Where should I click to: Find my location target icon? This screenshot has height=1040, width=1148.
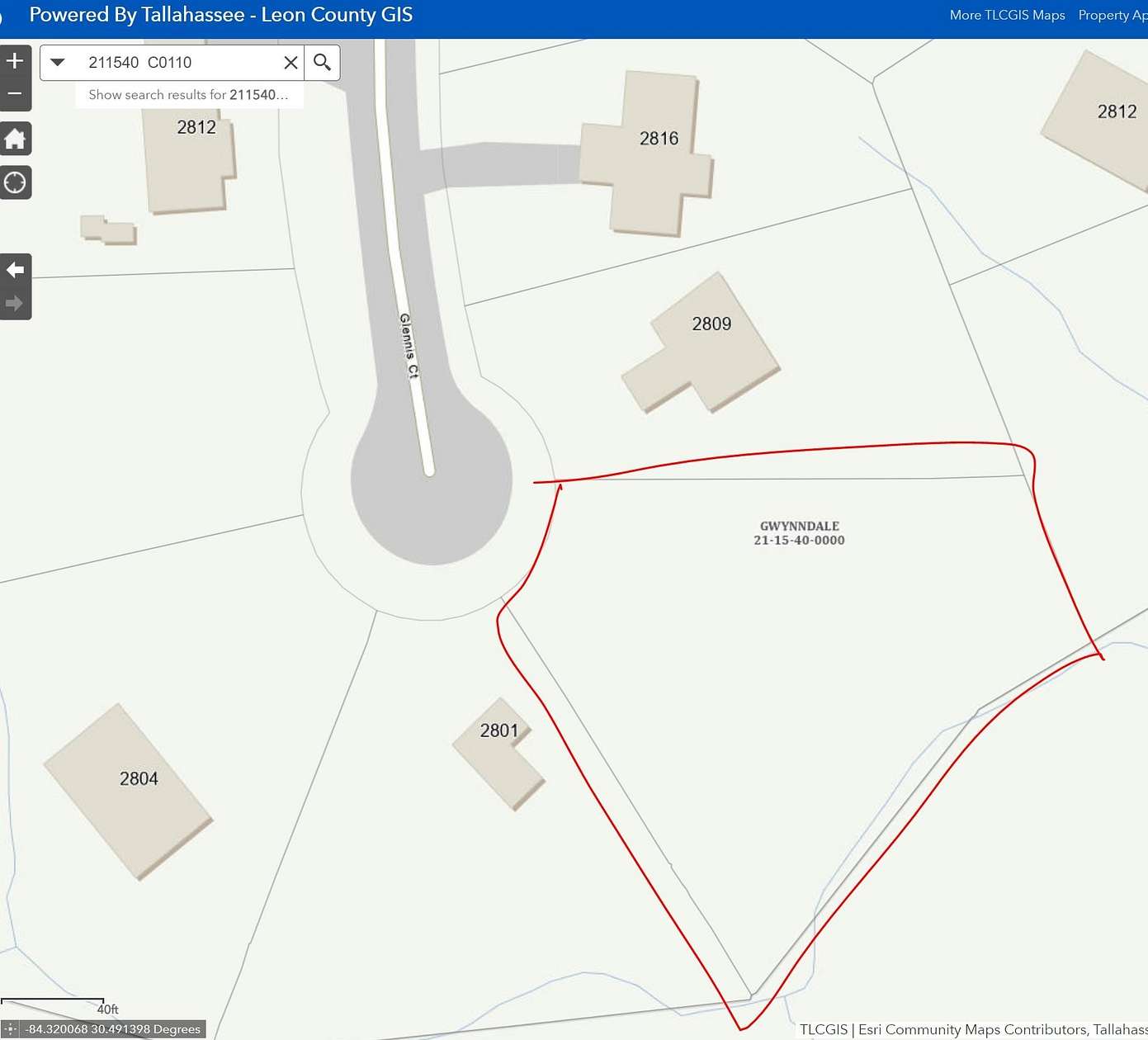[15, 182]
